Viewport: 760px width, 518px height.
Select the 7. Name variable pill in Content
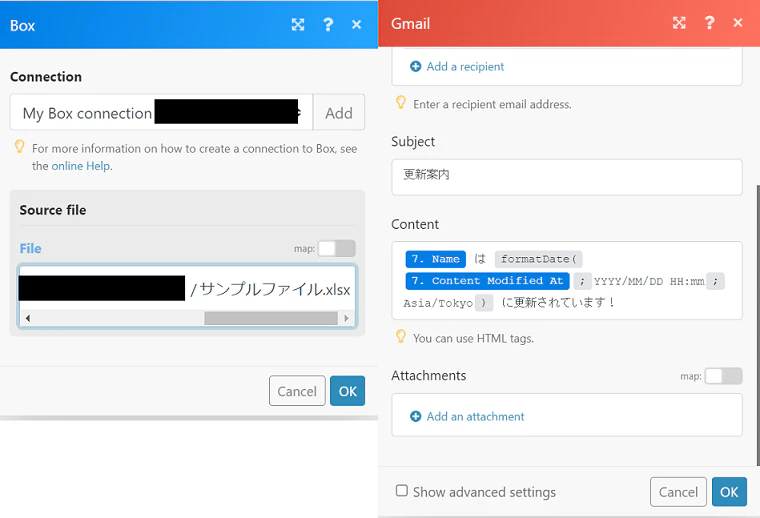point(435,259)
